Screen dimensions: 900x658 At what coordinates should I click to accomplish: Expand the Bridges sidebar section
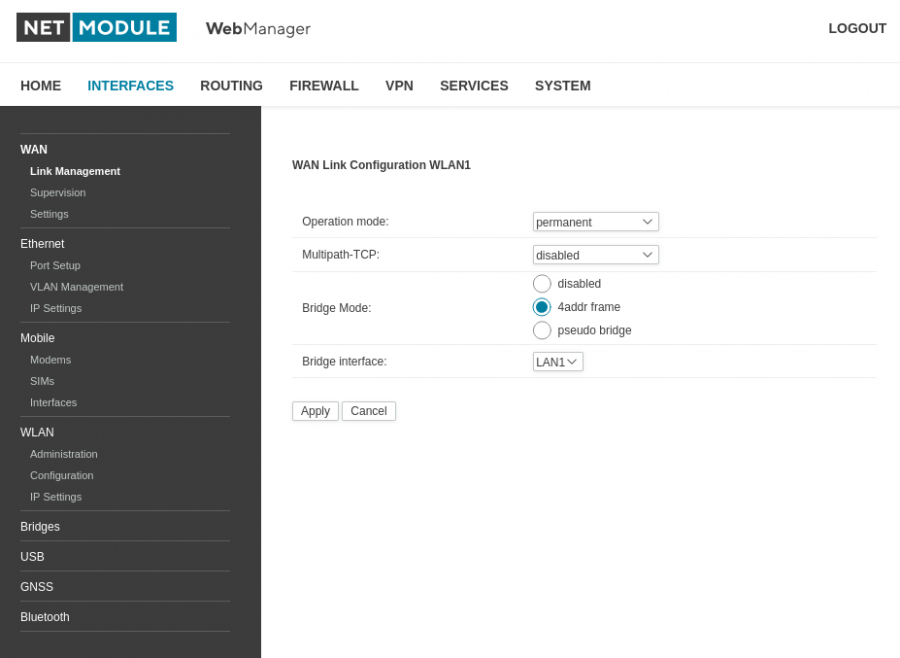pos(40,527)
